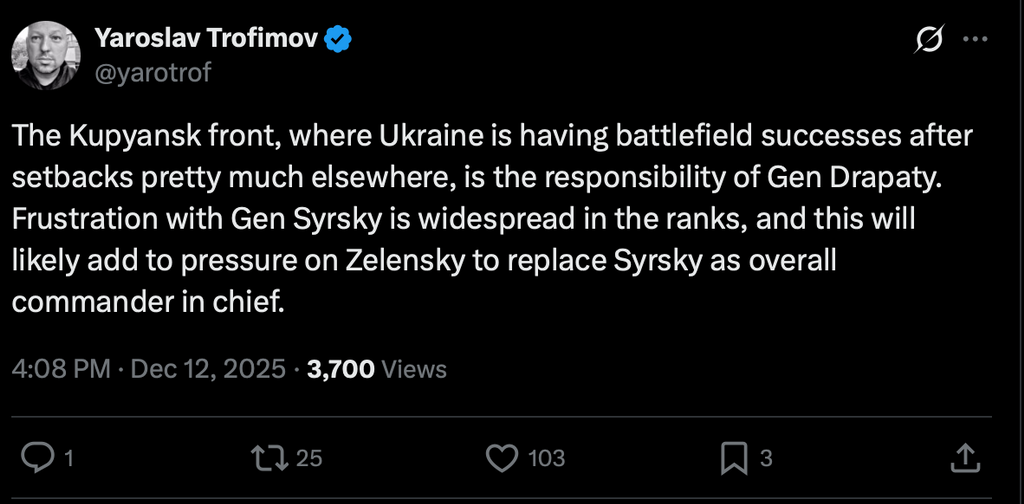Click the bookmark count of 3
The height and width of the screenshot is (504, 1024).
click(x=767, y=458)
